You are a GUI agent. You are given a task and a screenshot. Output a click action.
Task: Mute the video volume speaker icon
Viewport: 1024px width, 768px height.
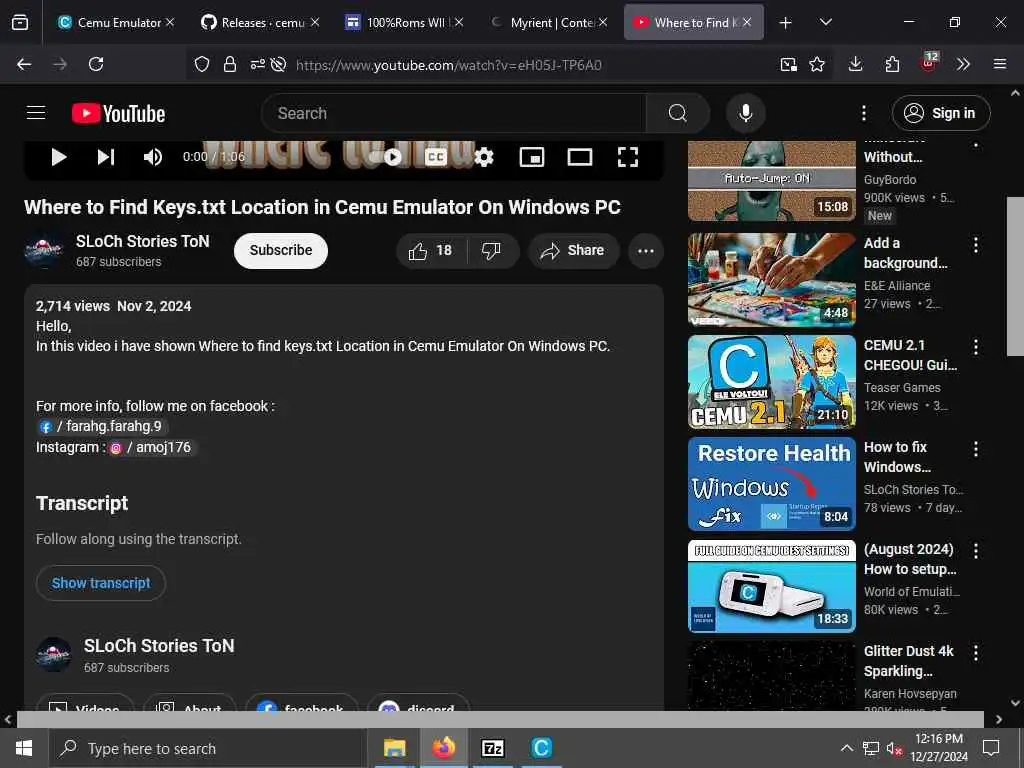pyautogui.click(x=152, y=157)
